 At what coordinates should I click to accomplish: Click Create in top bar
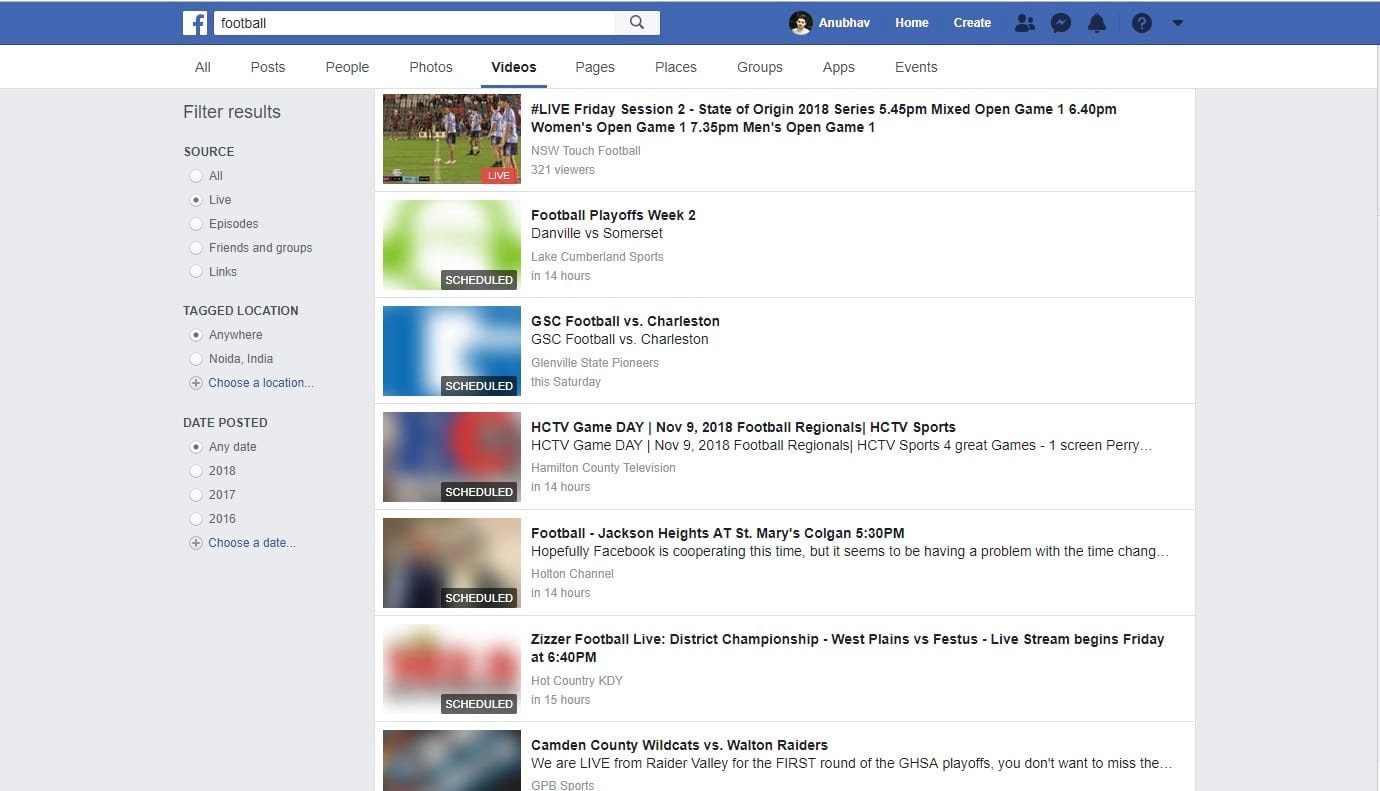pos(972,22)
